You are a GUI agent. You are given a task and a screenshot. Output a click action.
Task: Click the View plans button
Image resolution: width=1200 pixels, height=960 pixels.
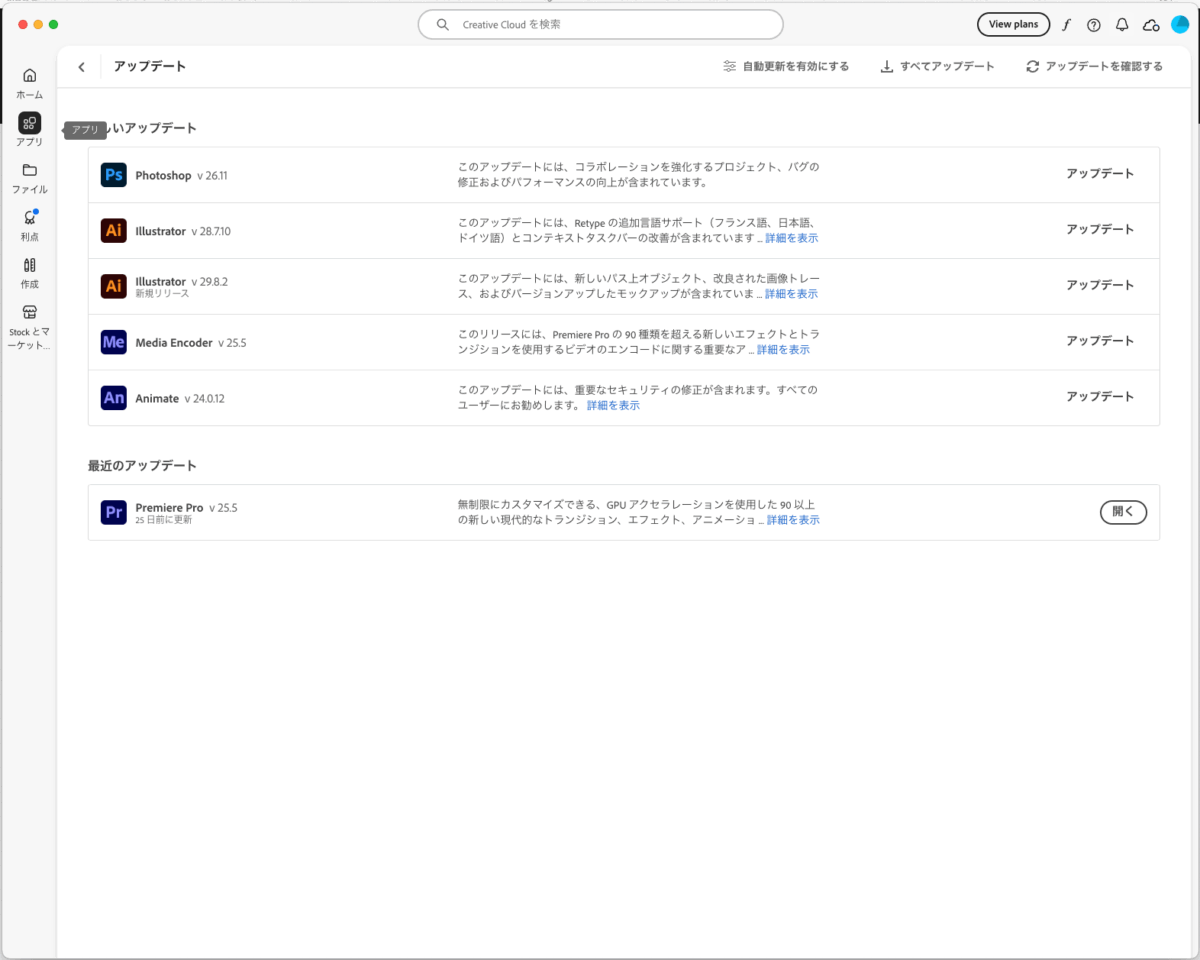click(x=1013, y=25)
